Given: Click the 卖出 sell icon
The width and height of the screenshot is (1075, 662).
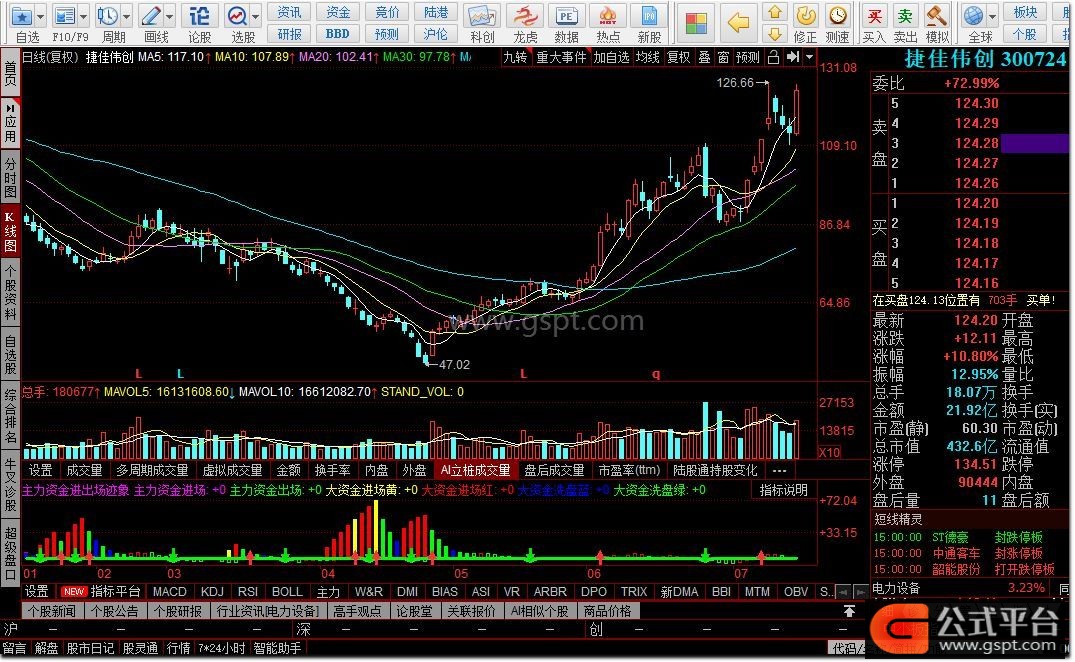Looking at the screenshot, I should [x=905, y=15].
